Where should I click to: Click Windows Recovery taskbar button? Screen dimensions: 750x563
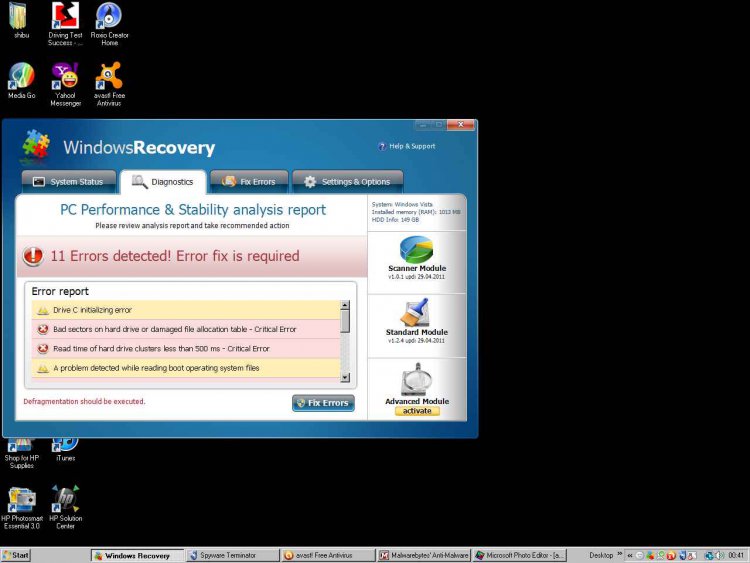pyautogui.click(x=137, y=555)
